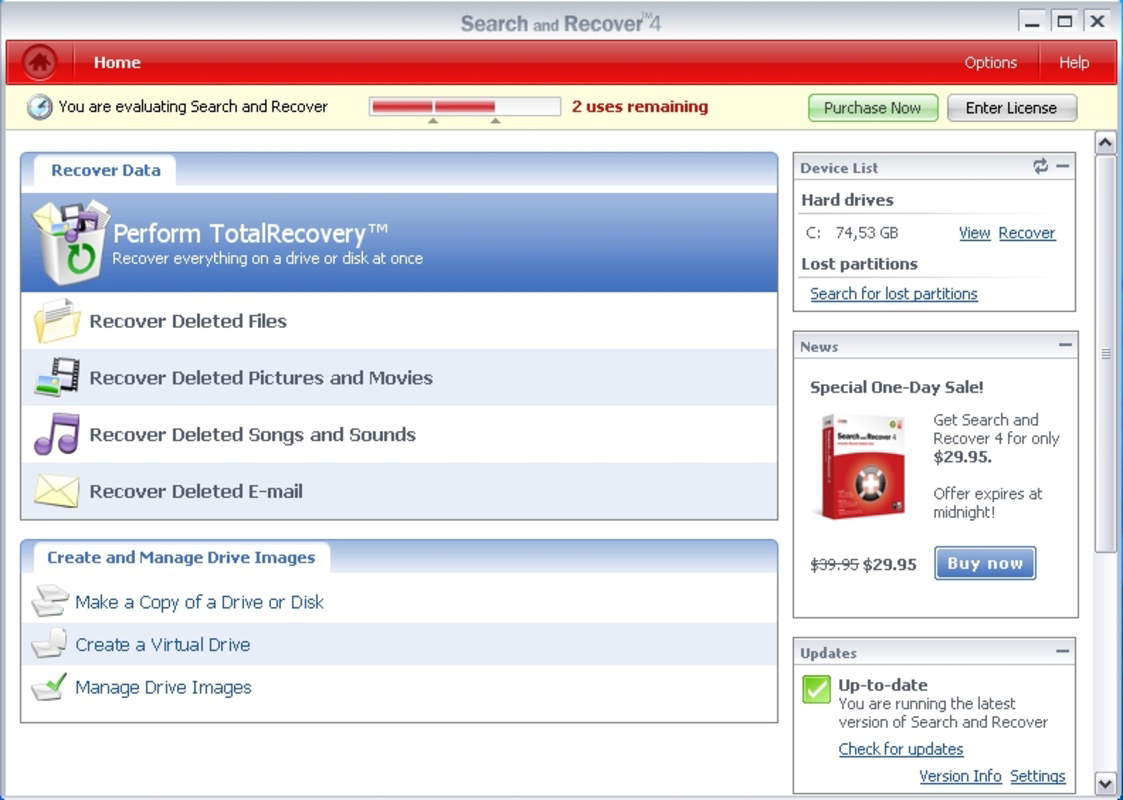
Task: Open the Updates Settings link
Action: tap(1037, 776)
